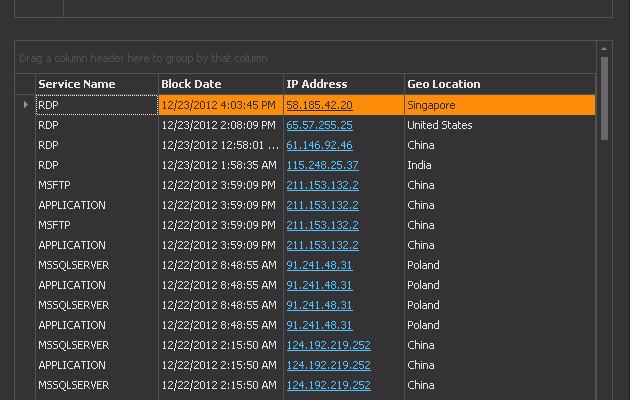Image resolution: width=630 pixels, height=400 pixels.
Task: Click the current row indicator arrow
Action: point(26,104)
